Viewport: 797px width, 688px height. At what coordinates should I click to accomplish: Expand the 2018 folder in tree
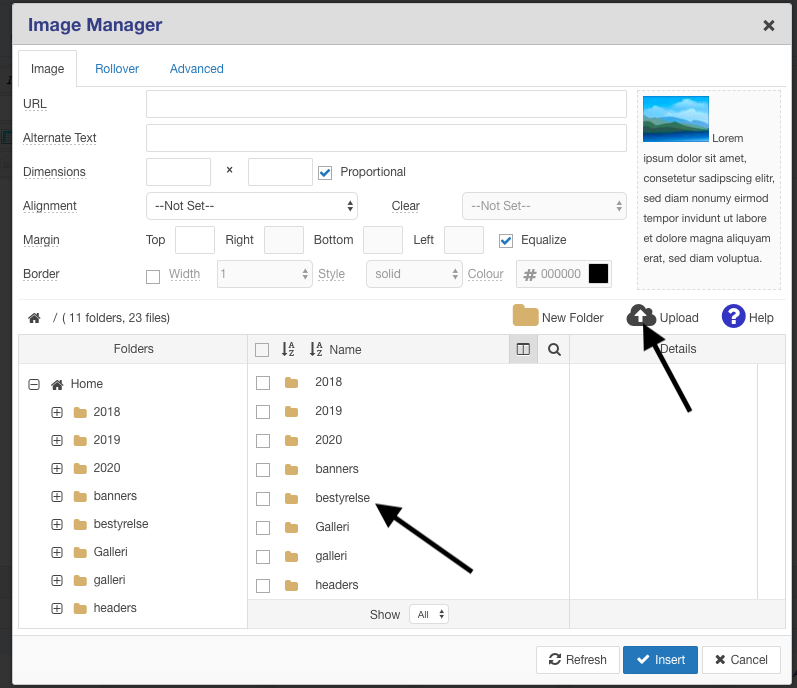tap(57, 412)
